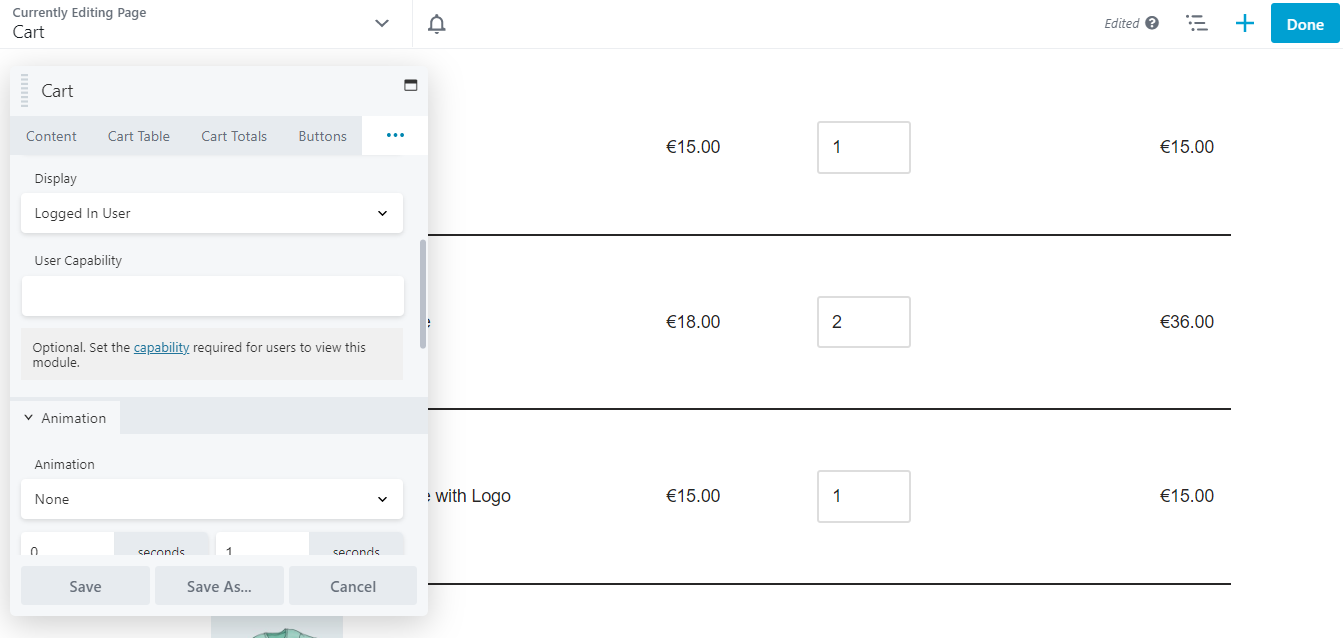The height and width of the screenshot is (638, 1343).
Task: Open the Display dropdown showing Logged In User
Action: [x=211, y=213]
